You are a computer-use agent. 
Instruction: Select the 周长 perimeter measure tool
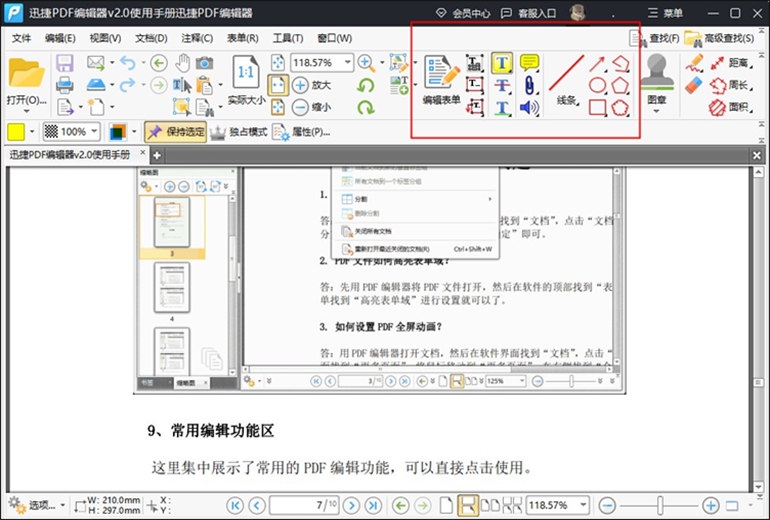732,85
